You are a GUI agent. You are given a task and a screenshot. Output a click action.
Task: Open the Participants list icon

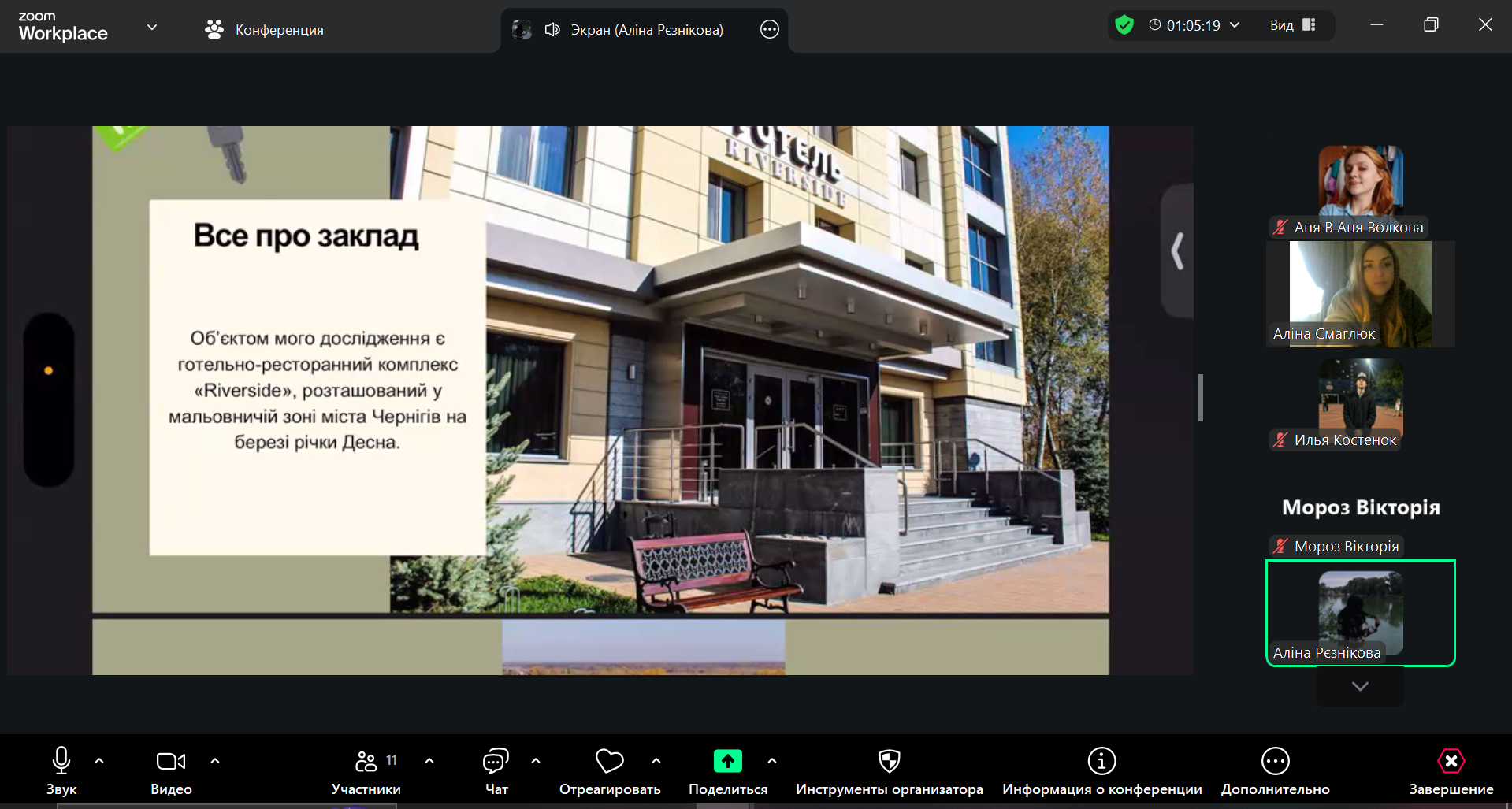(x=366, y=761)
